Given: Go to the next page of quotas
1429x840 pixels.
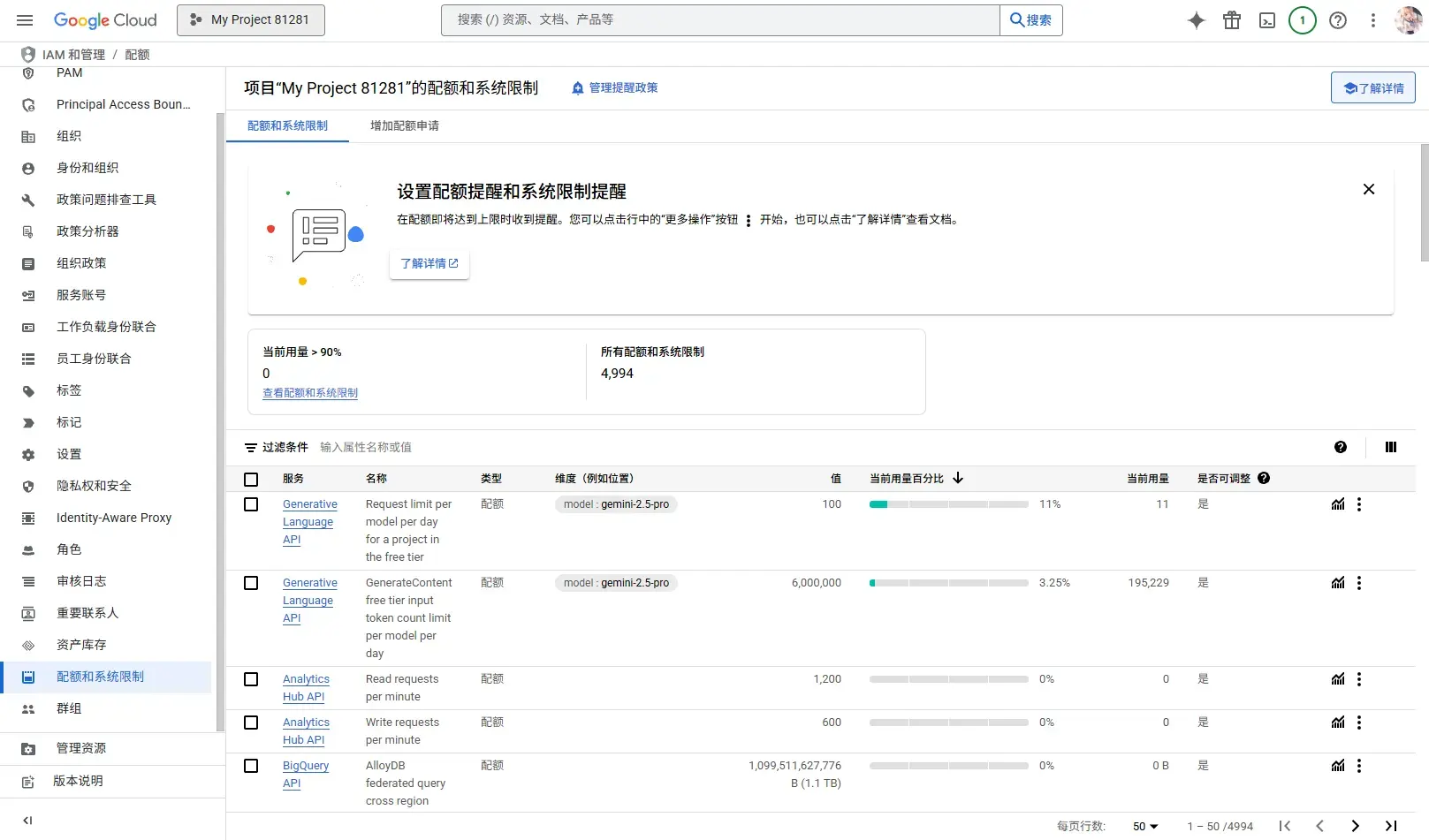Looking at the screenshot, I should point(1355,826).
